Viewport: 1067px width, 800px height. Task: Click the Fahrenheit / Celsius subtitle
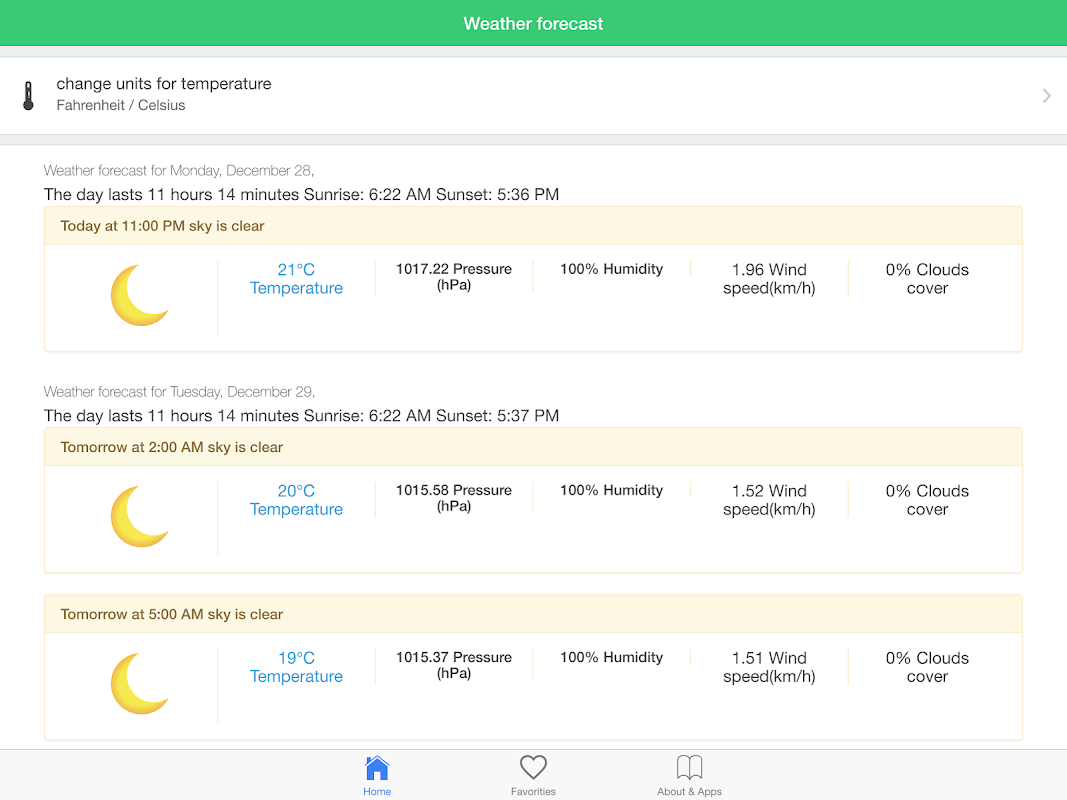[x=121, y=105]
